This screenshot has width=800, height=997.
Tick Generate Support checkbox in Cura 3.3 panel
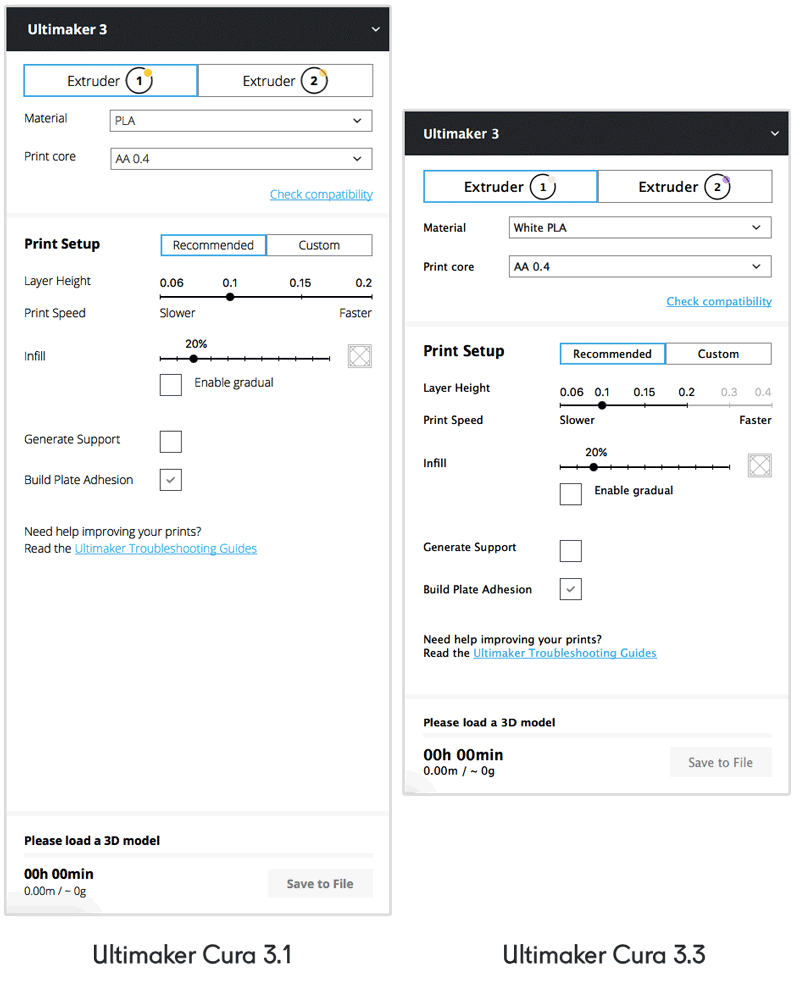coord(571,550)
